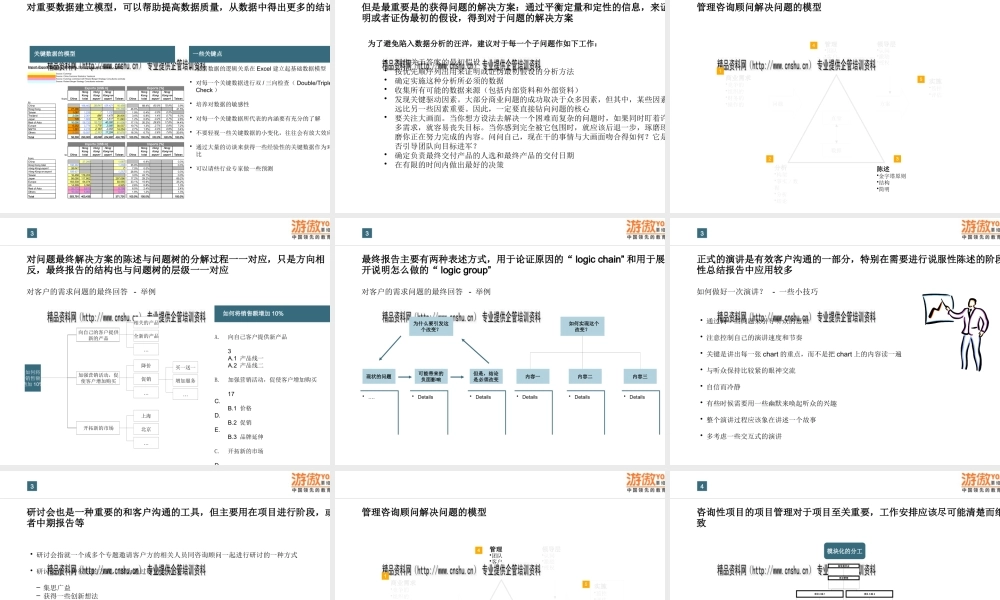The width and height of the screenshot is (1000, 600).
Task: Click the slide number badge 4
Action: pos(702,486)
